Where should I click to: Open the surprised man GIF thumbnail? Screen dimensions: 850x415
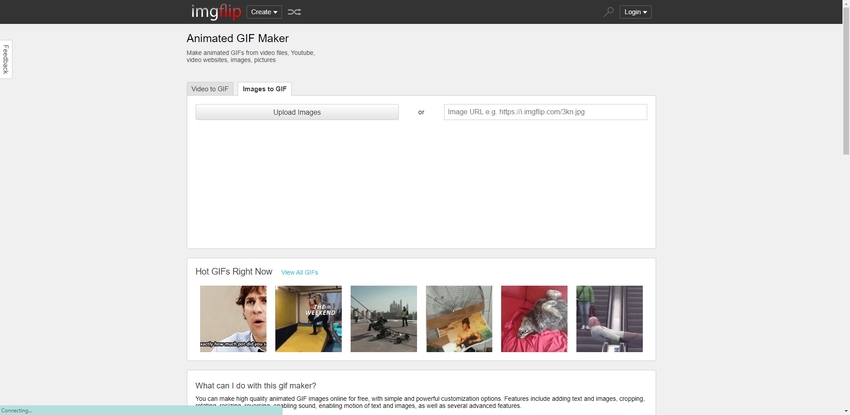tap(233, 319)
